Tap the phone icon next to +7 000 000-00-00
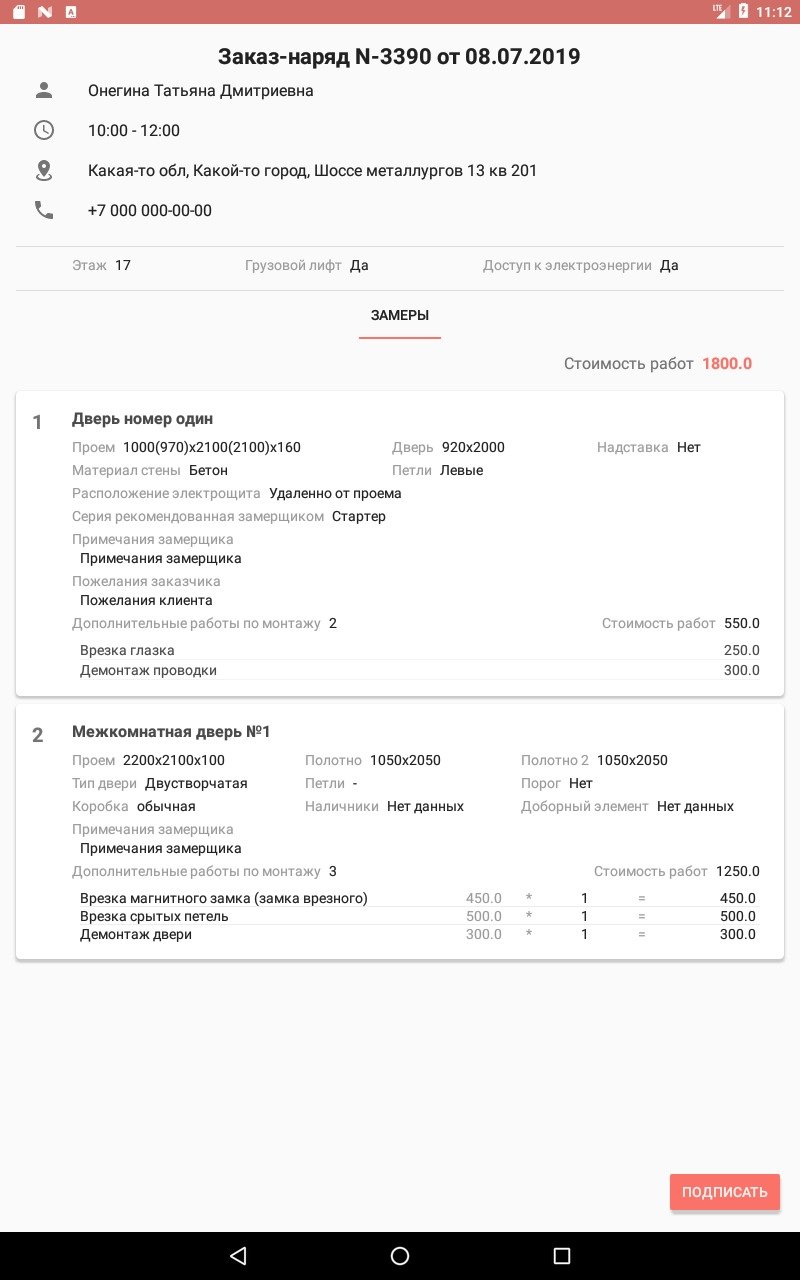 44,210
